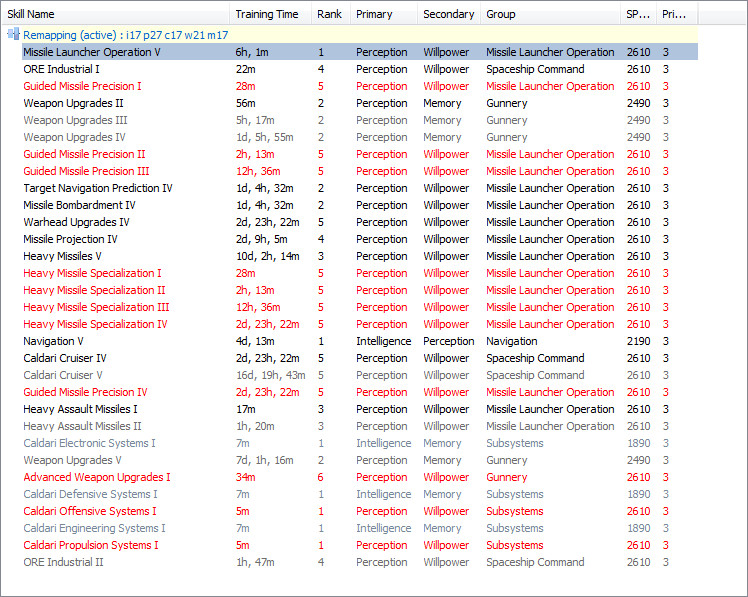Select Caldari Cruiser V skill
Screen dimensions: 748x597
tap(62, 376)
